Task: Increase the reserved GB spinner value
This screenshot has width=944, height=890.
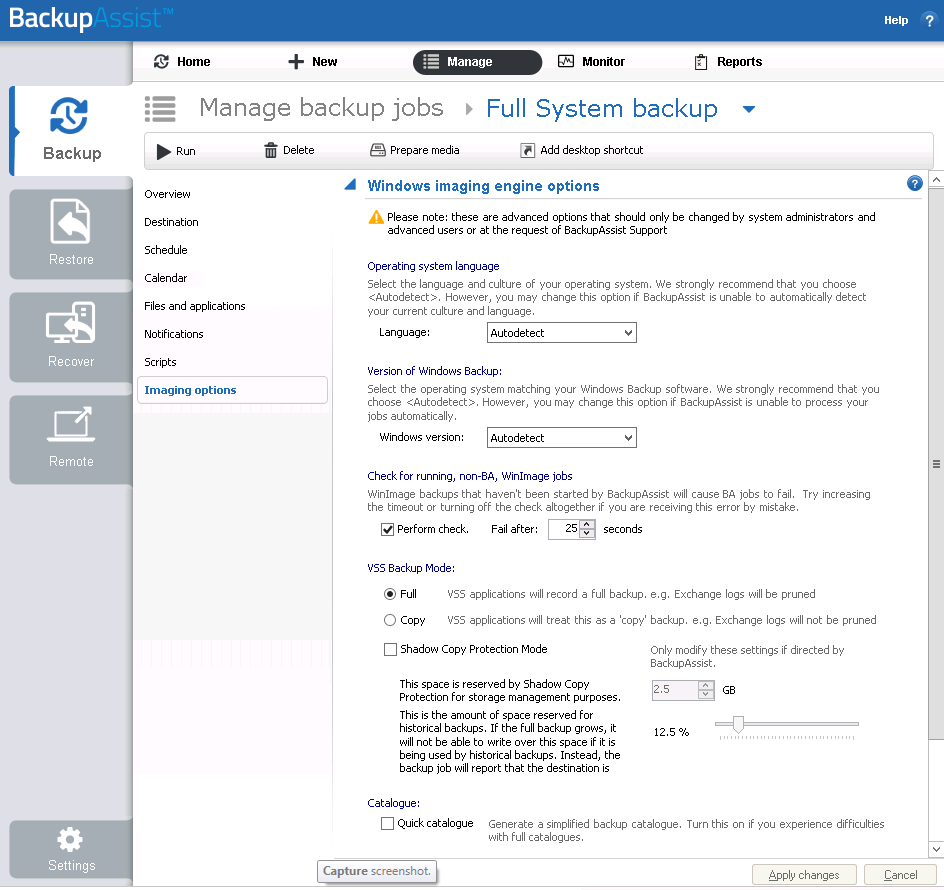Action: pos(706,685)
